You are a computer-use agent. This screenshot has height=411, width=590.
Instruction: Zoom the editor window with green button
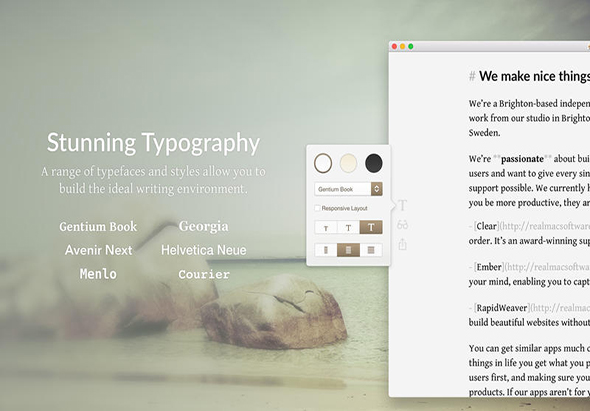tap(411, 46)
